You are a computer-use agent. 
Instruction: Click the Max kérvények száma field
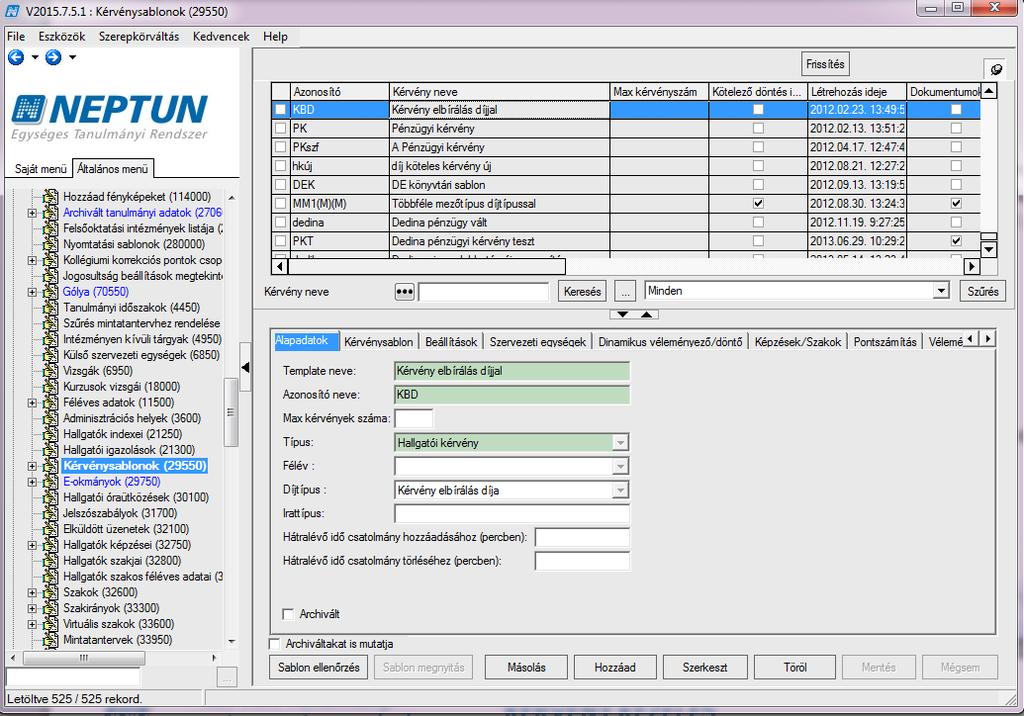pos(413,418)
